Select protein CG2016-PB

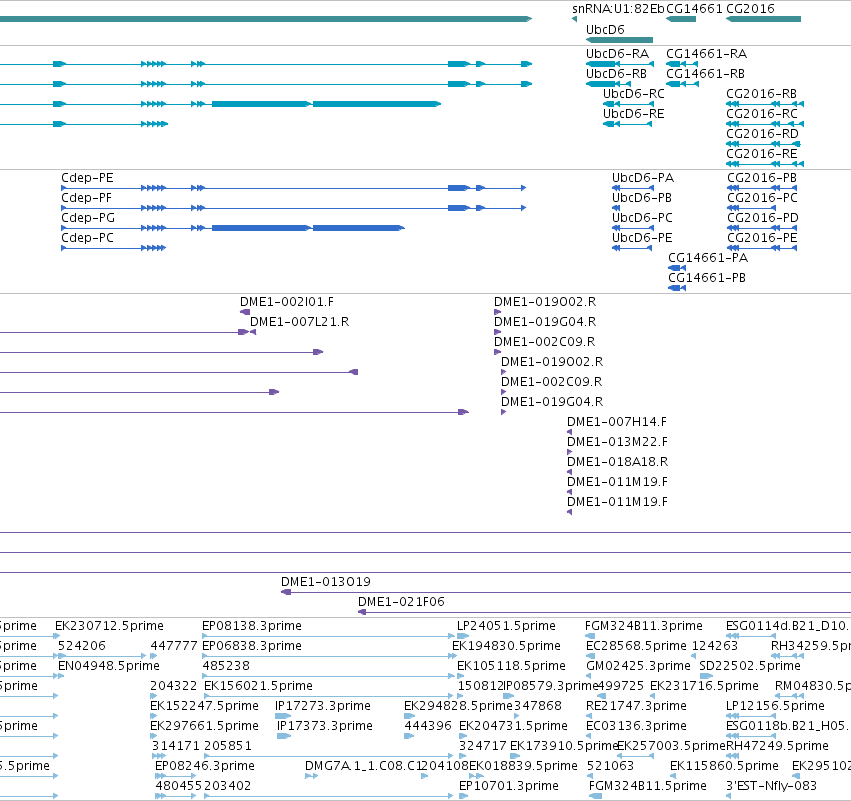coord(762,178)
